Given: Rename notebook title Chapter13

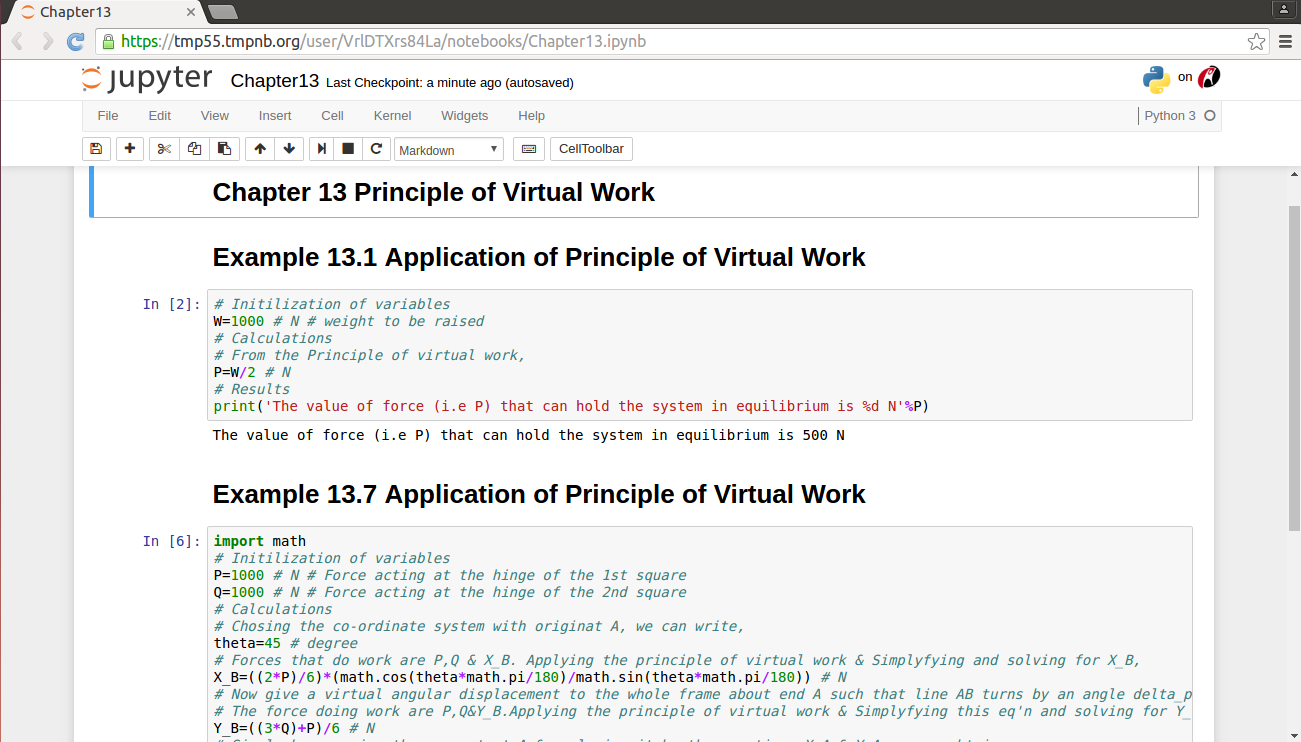Looking at the screenshot, I should (275, 81).
